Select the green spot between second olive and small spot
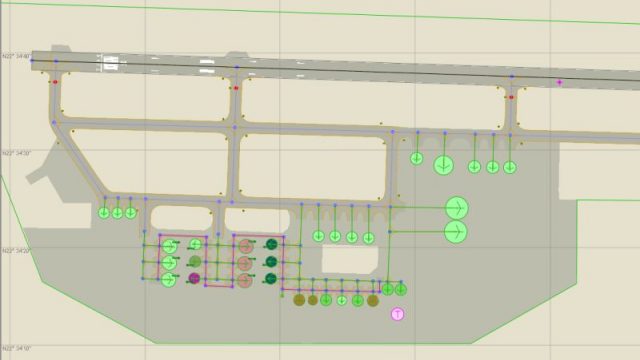The height and width of the screenshot is (360, 640). tap(326, 300)
